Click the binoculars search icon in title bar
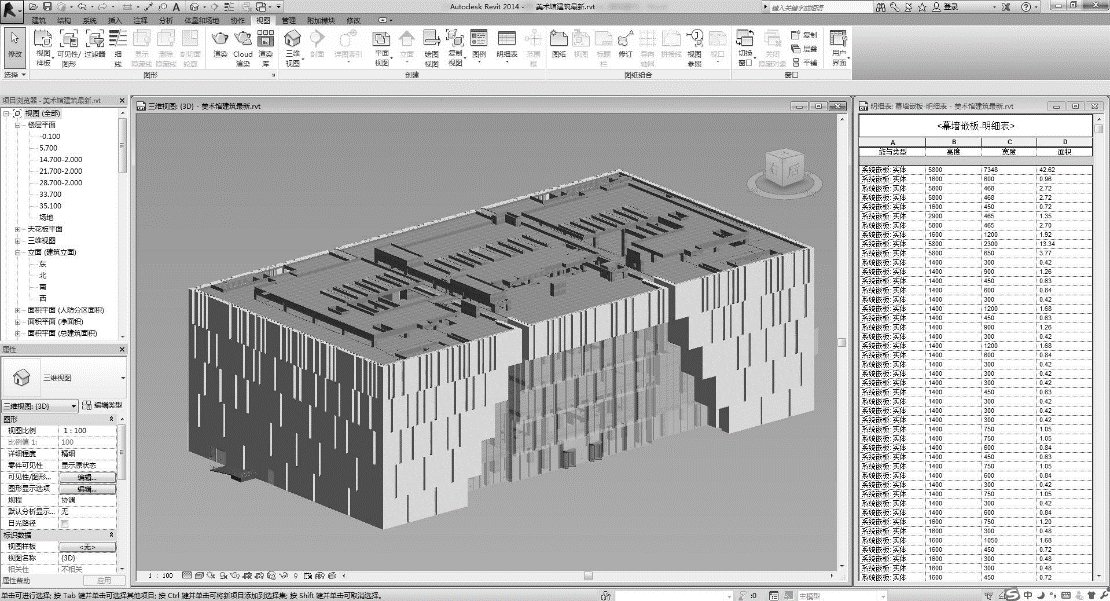 click(880, 6)
